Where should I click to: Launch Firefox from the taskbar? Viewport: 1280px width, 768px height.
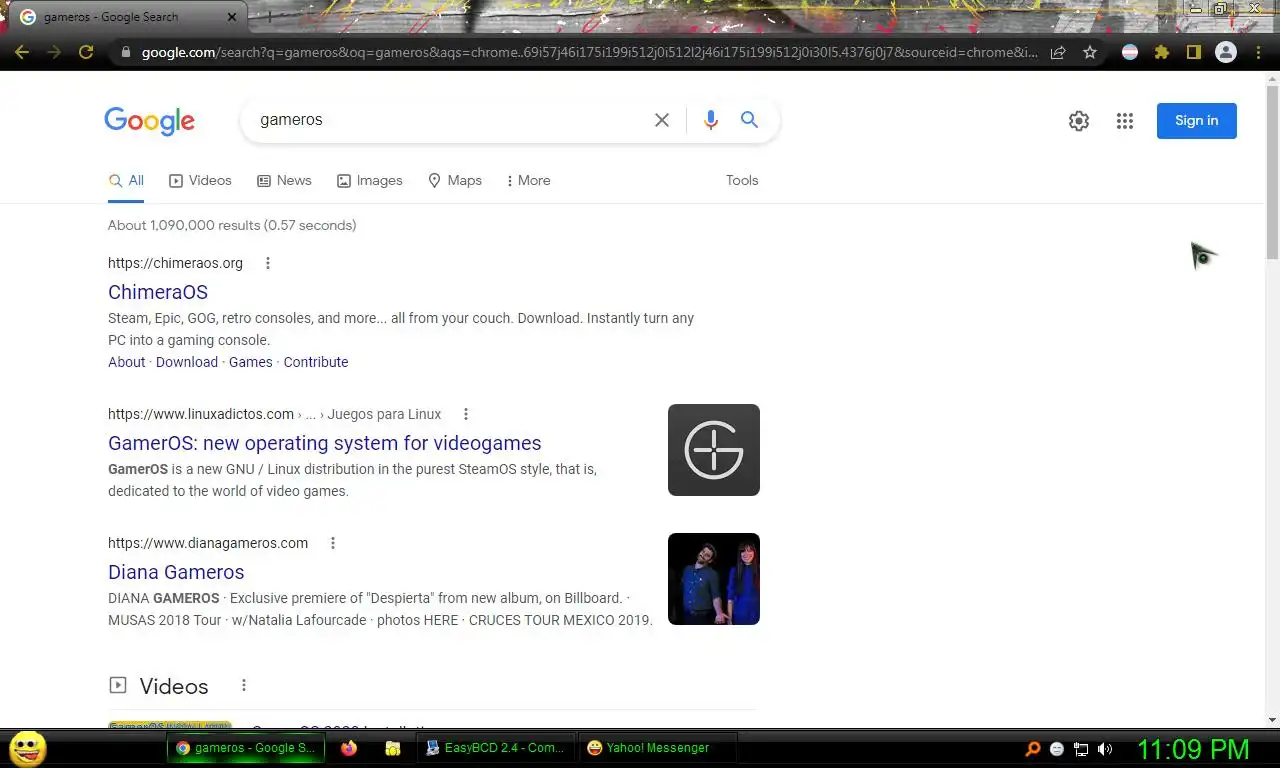349,748
